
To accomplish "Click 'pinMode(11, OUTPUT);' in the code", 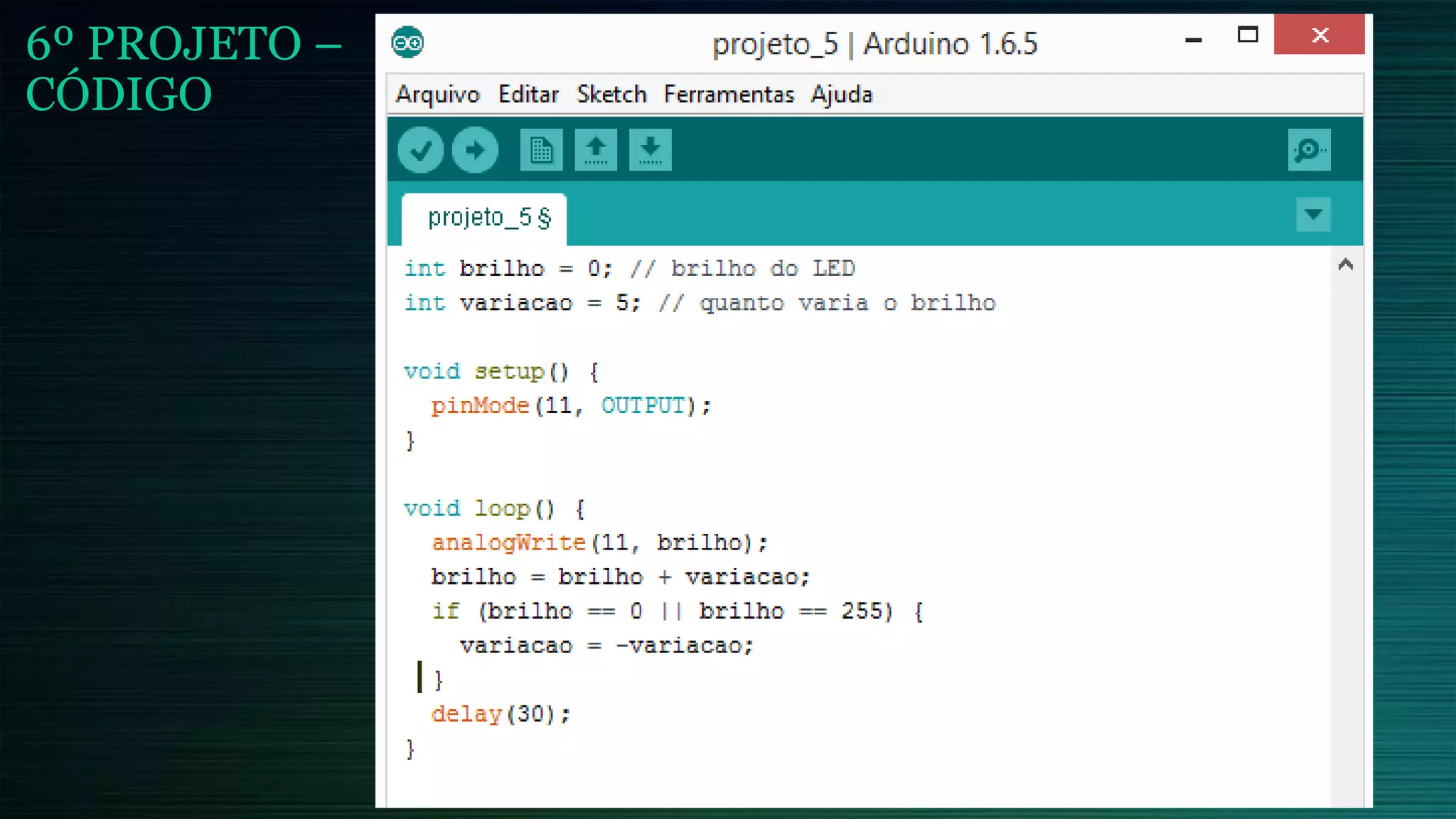I will coord(571,405).
